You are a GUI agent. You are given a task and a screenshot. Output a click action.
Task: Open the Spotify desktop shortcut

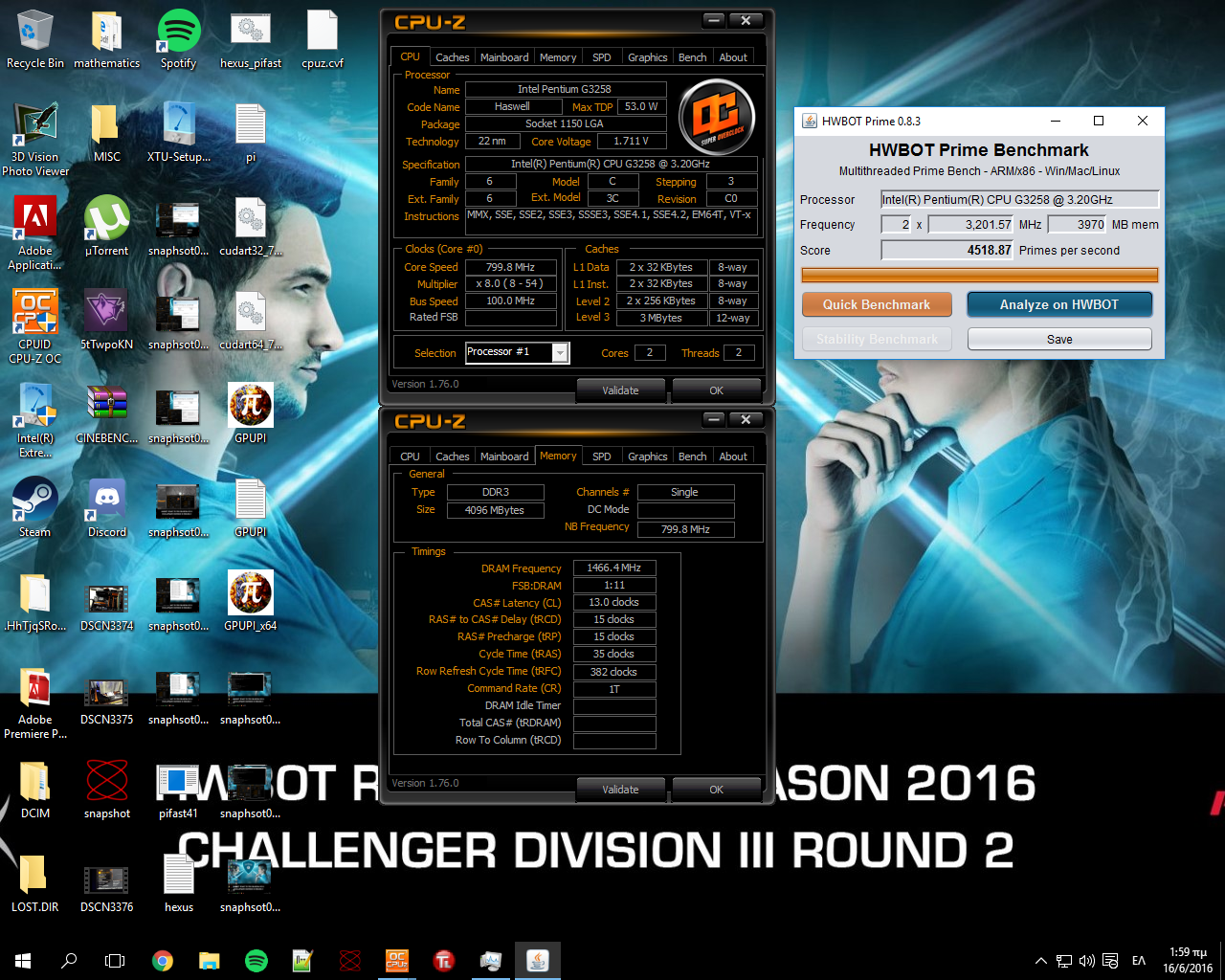pos(178,39)
